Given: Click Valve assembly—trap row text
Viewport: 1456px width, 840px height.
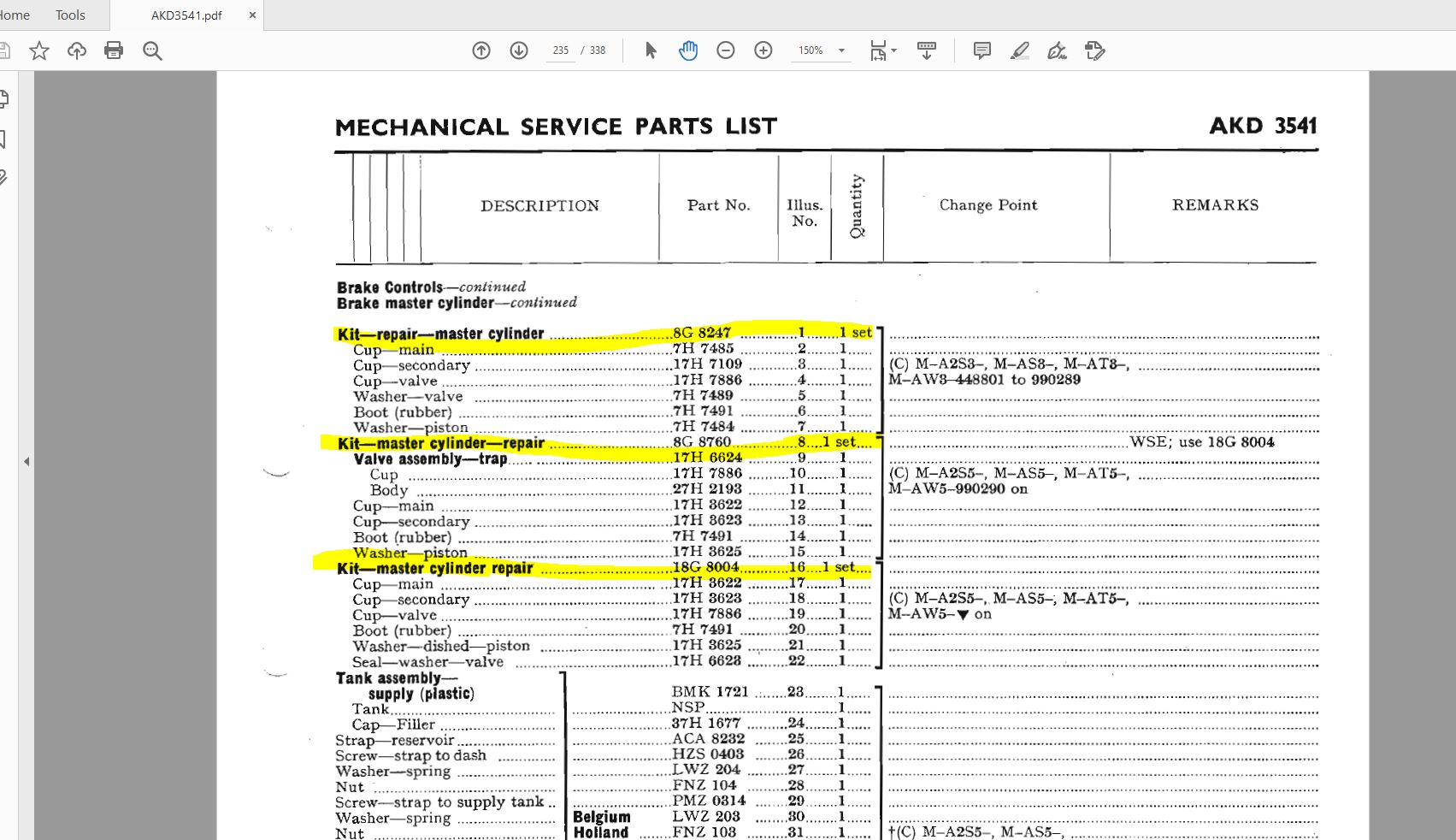Looking at the screenshot, I should (430, 458).
